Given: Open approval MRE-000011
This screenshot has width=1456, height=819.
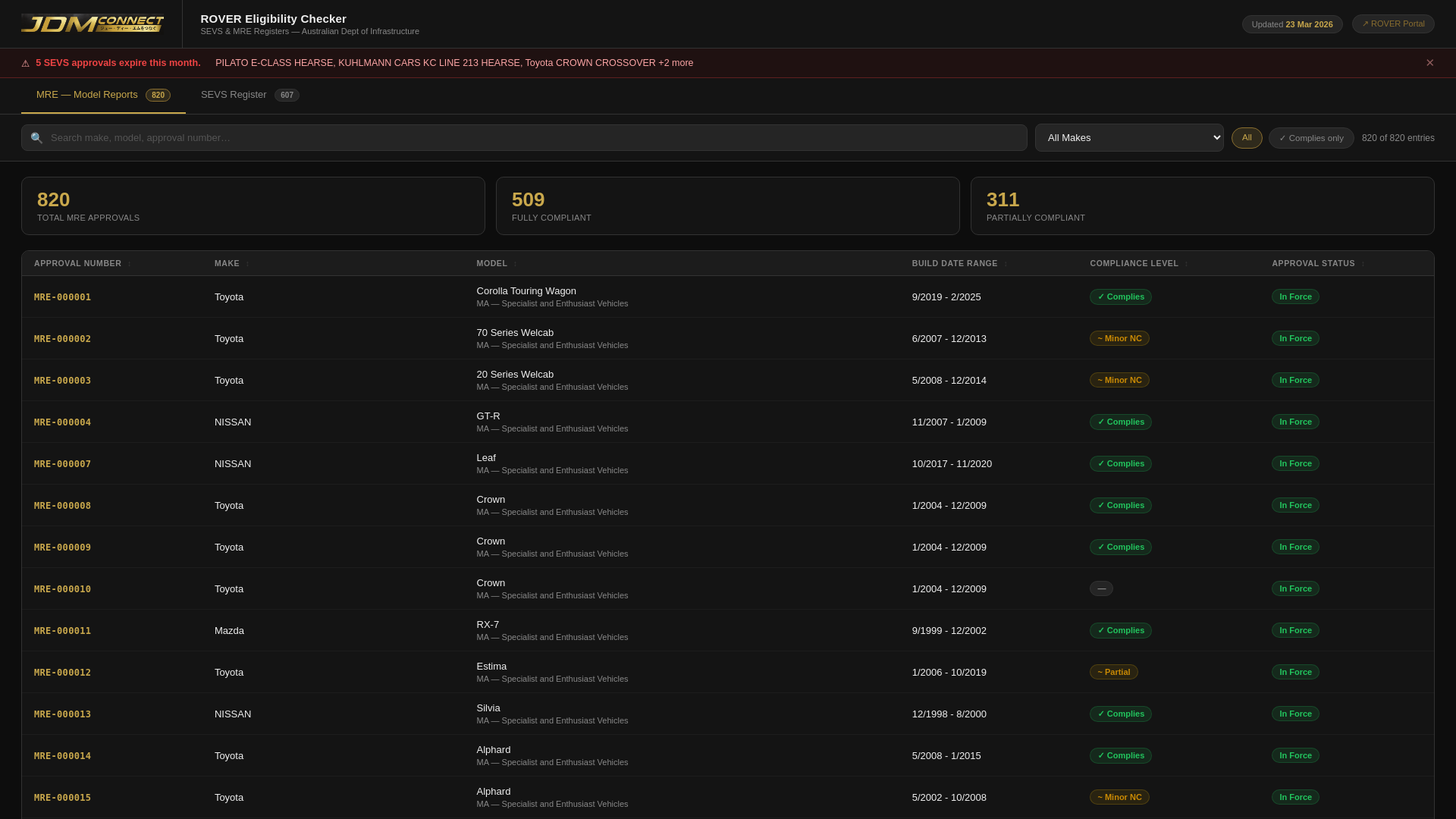Looking at the screenshot, I should (62, 631).
